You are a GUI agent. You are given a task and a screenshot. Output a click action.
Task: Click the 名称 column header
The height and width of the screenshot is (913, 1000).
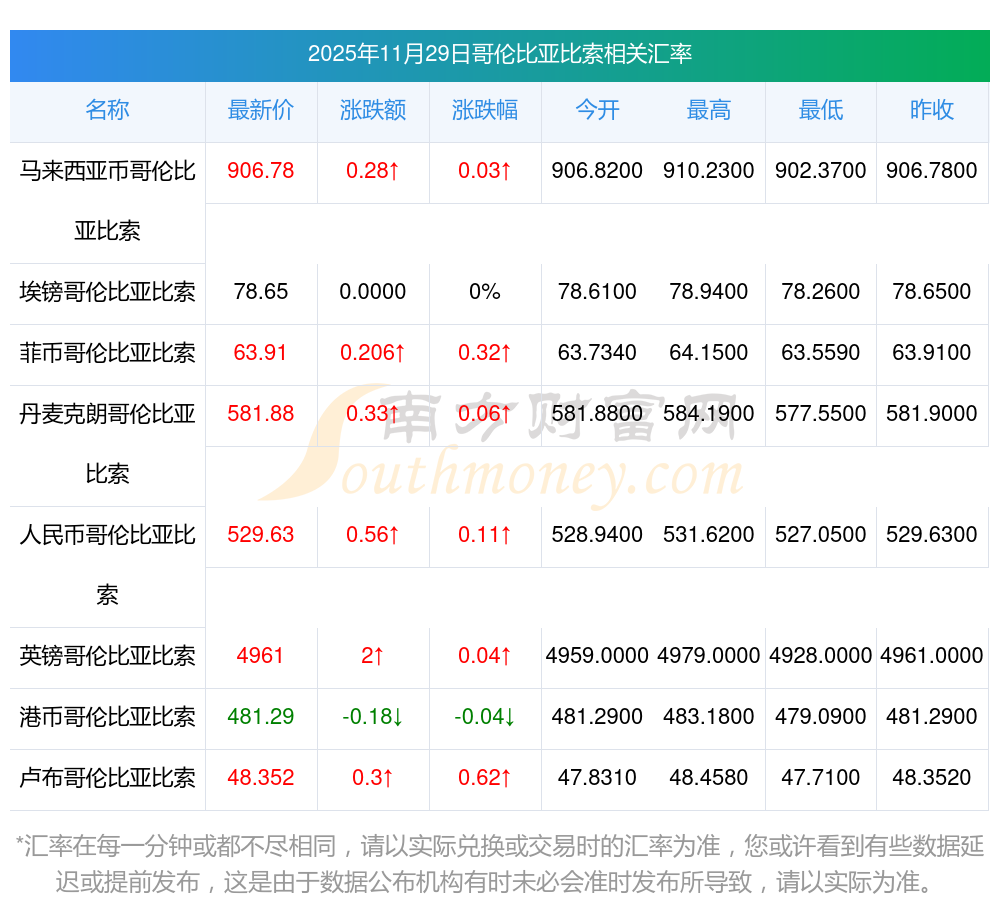tap(107, 111)
